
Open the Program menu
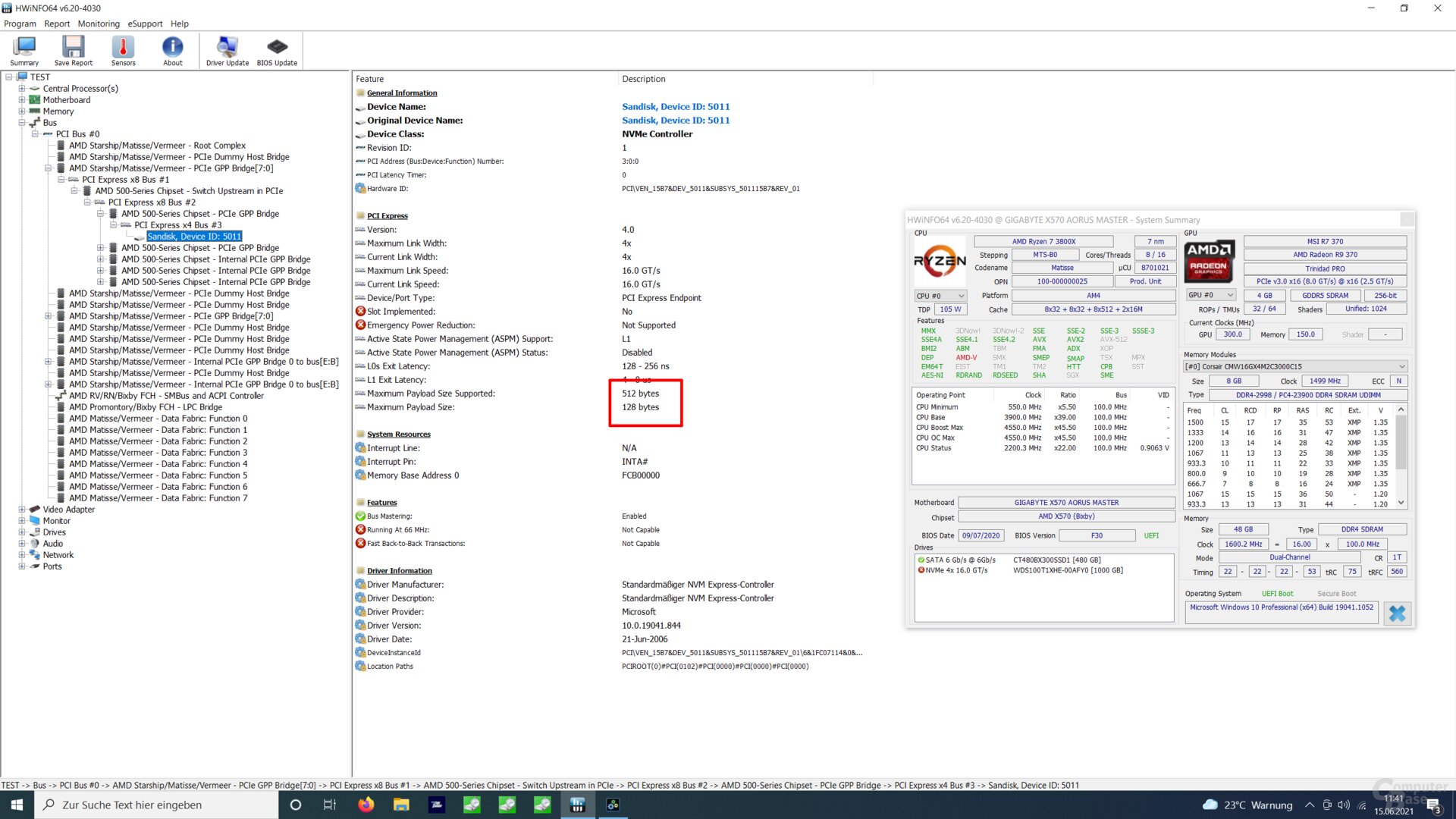(20, 24)
